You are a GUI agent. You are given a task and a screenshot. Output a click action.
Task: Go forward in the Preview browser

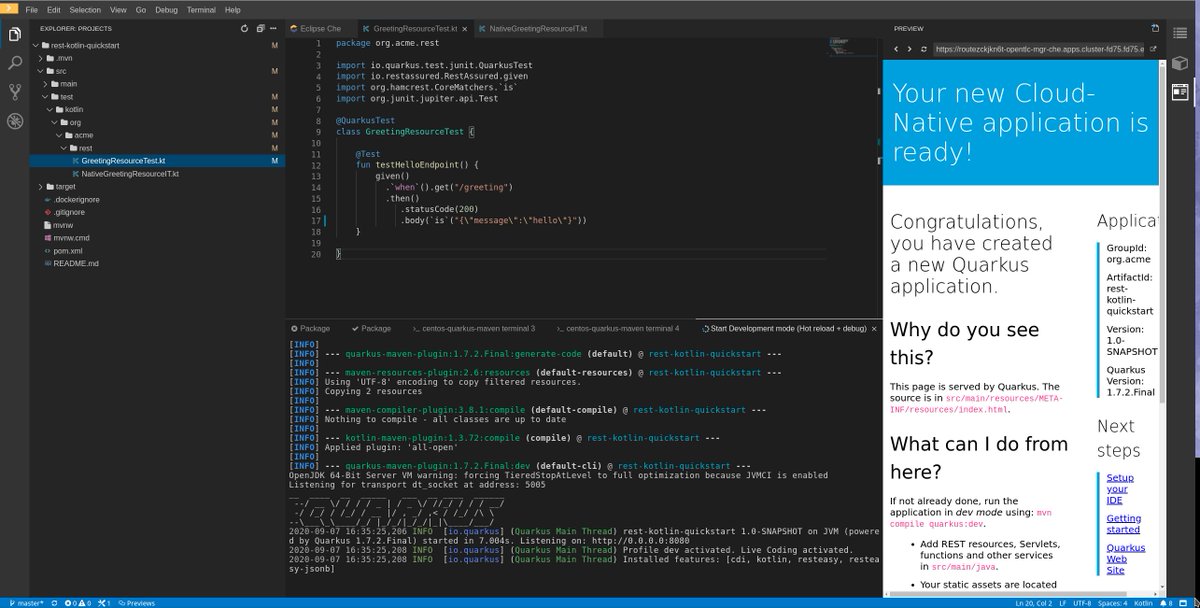tap(910, 48)
